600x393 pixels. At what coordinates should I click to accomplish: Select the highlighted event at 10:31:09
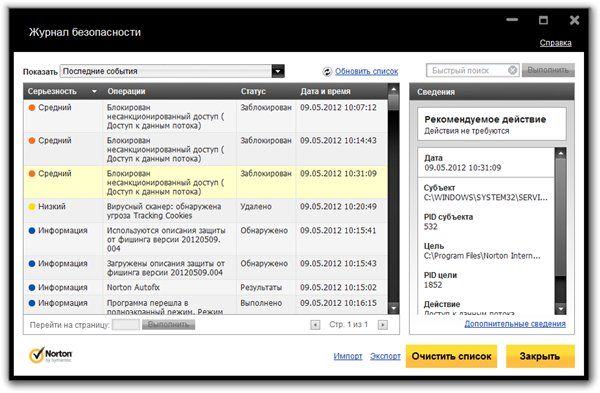coord(206,183)
